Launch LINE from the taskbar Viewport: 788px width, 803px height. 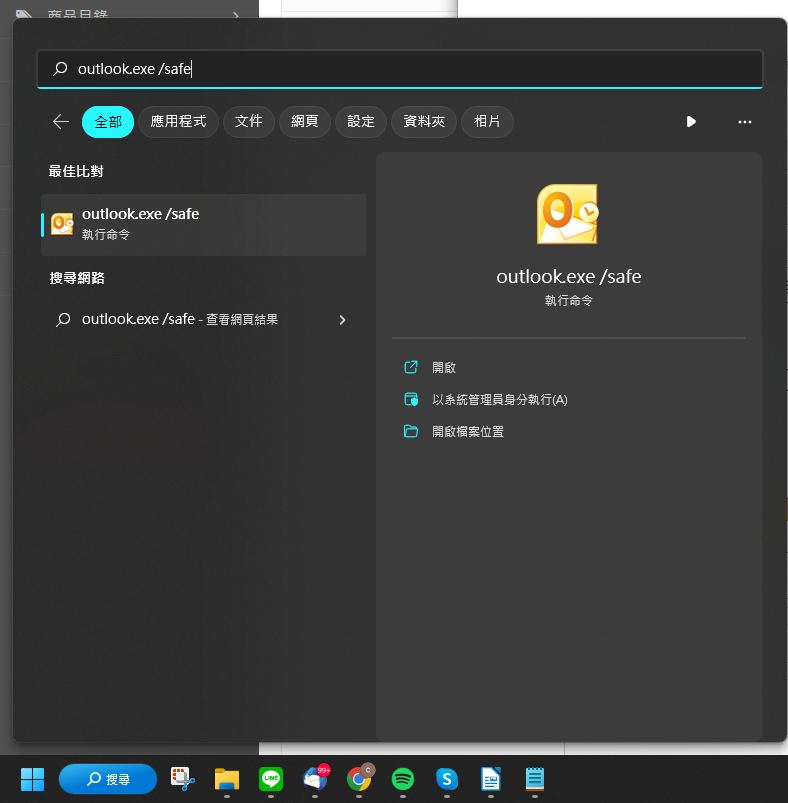[271, 778]
